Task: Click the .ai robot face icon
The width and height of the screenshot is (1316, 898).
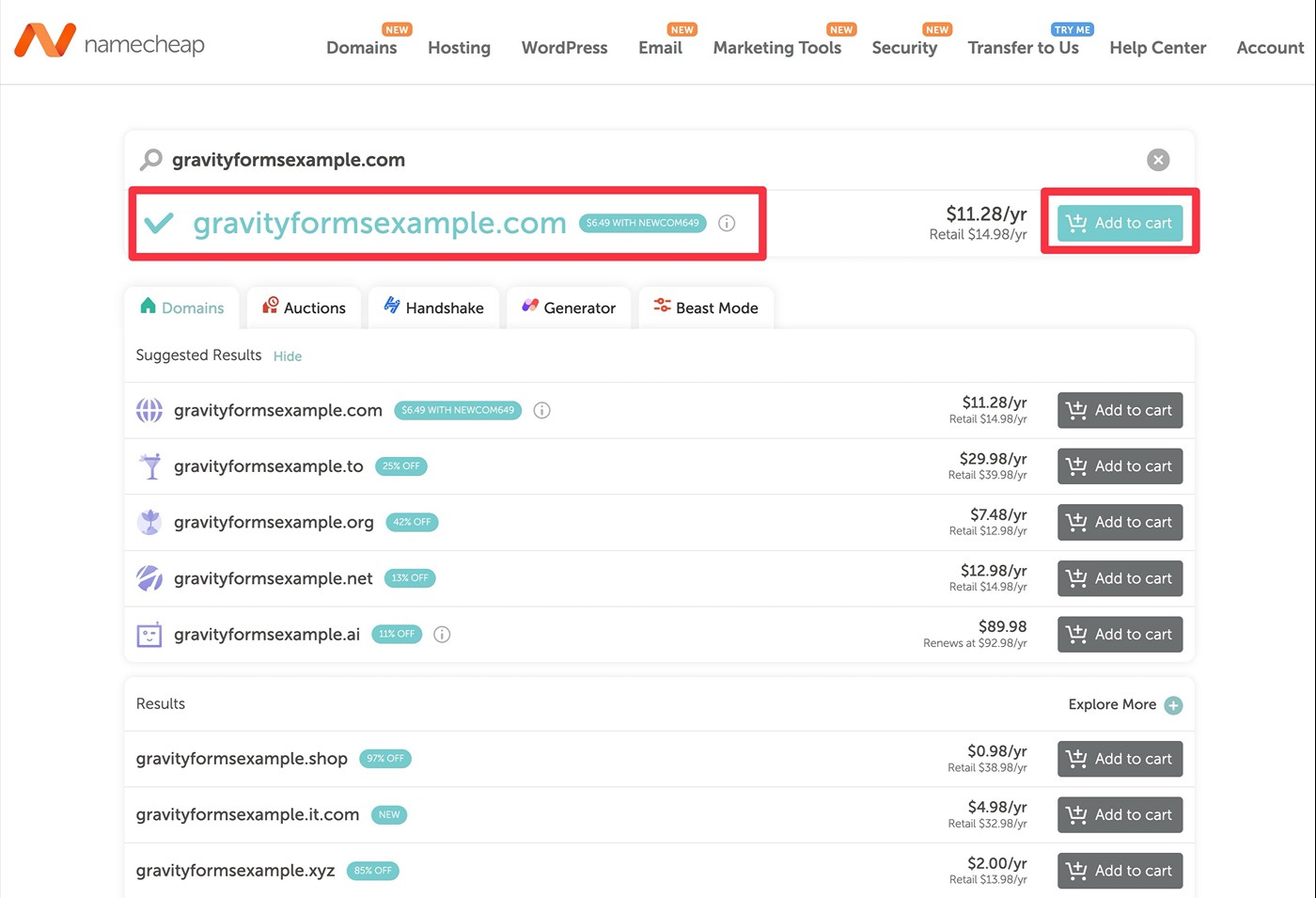Action: 149,634
